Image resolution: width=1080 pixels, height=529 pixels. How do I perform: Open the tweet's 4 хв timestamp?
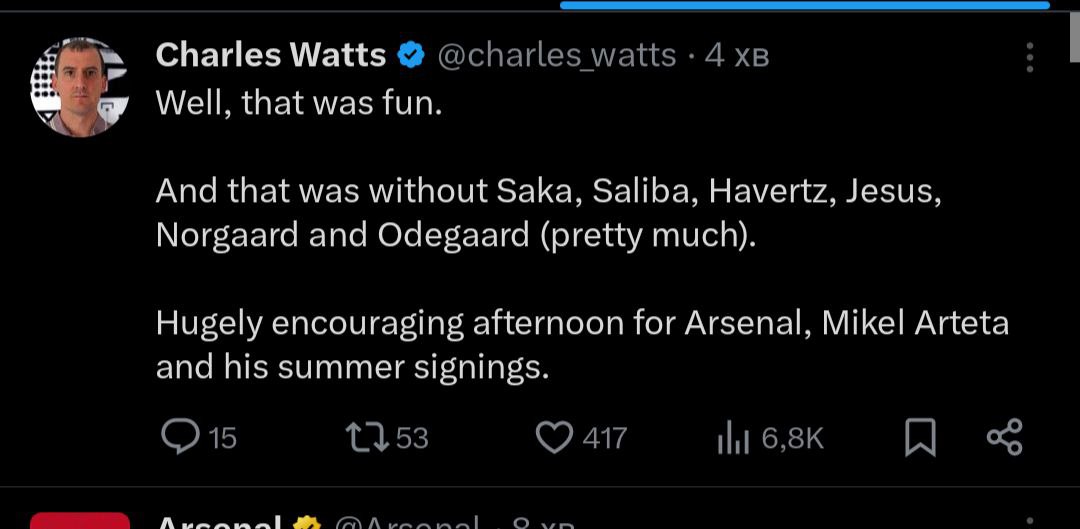point(737,56)
